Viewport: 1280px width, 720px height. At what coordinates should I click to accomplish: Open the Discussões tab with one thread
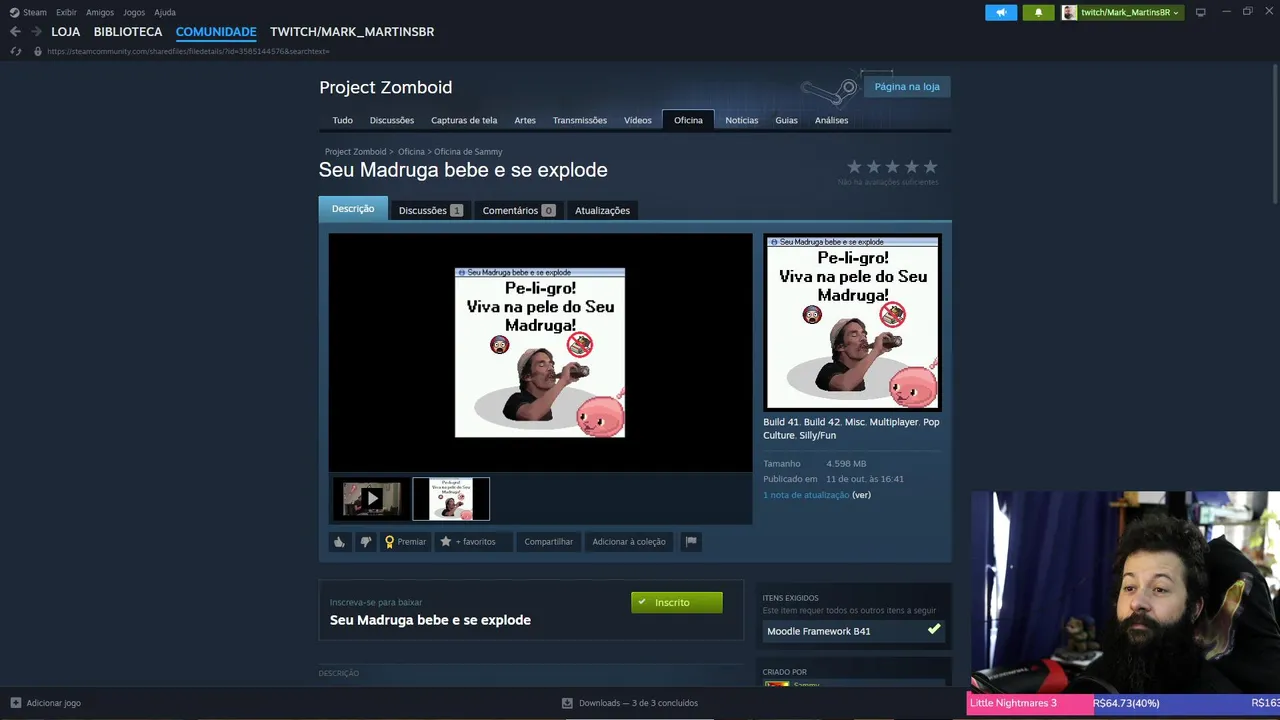(x=430, y=210)
